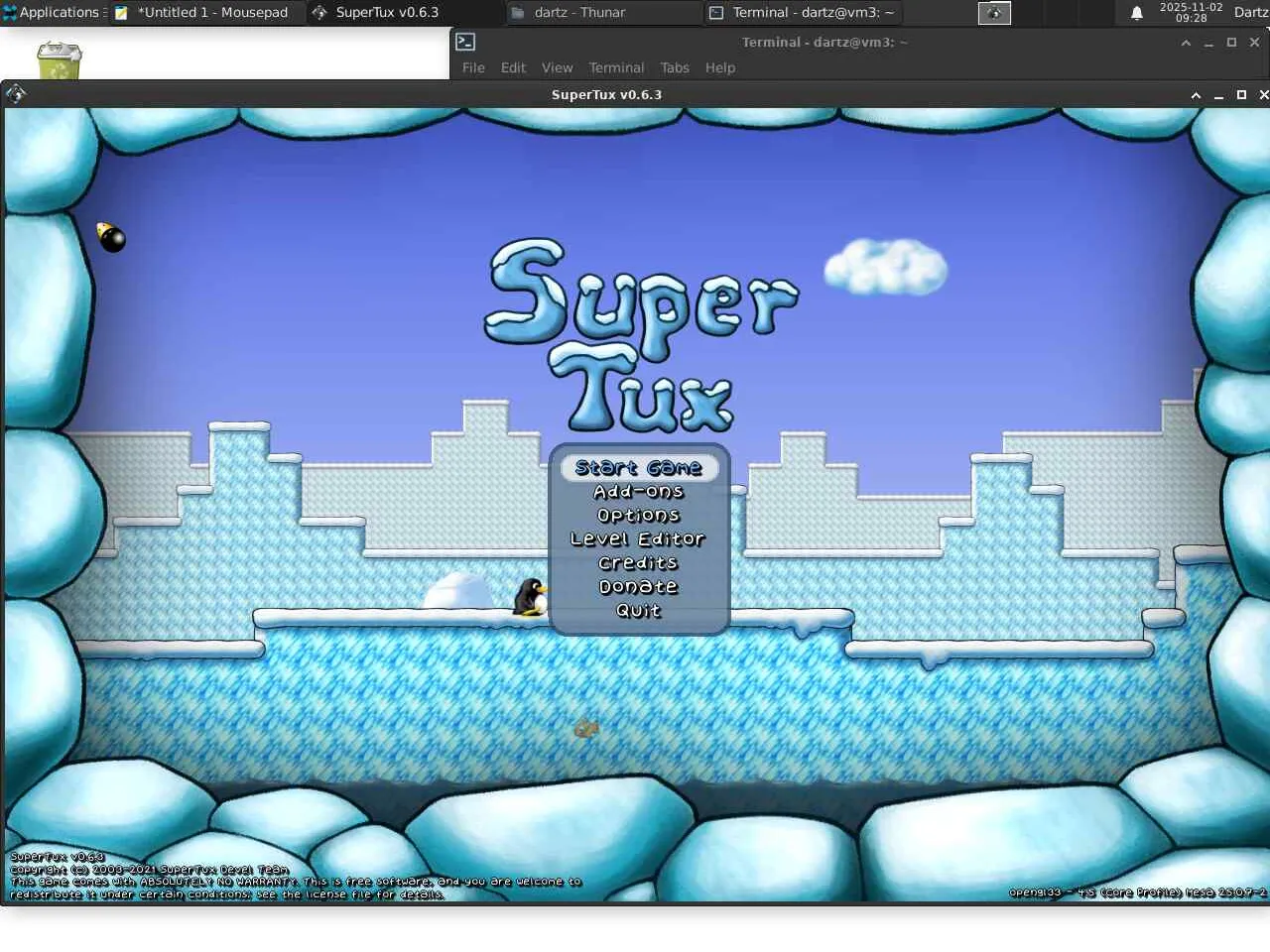This screenshot has width=1270, height=952.
Task: Click the SuperTux v0.6.3 window title text
Action: point(606,95)
